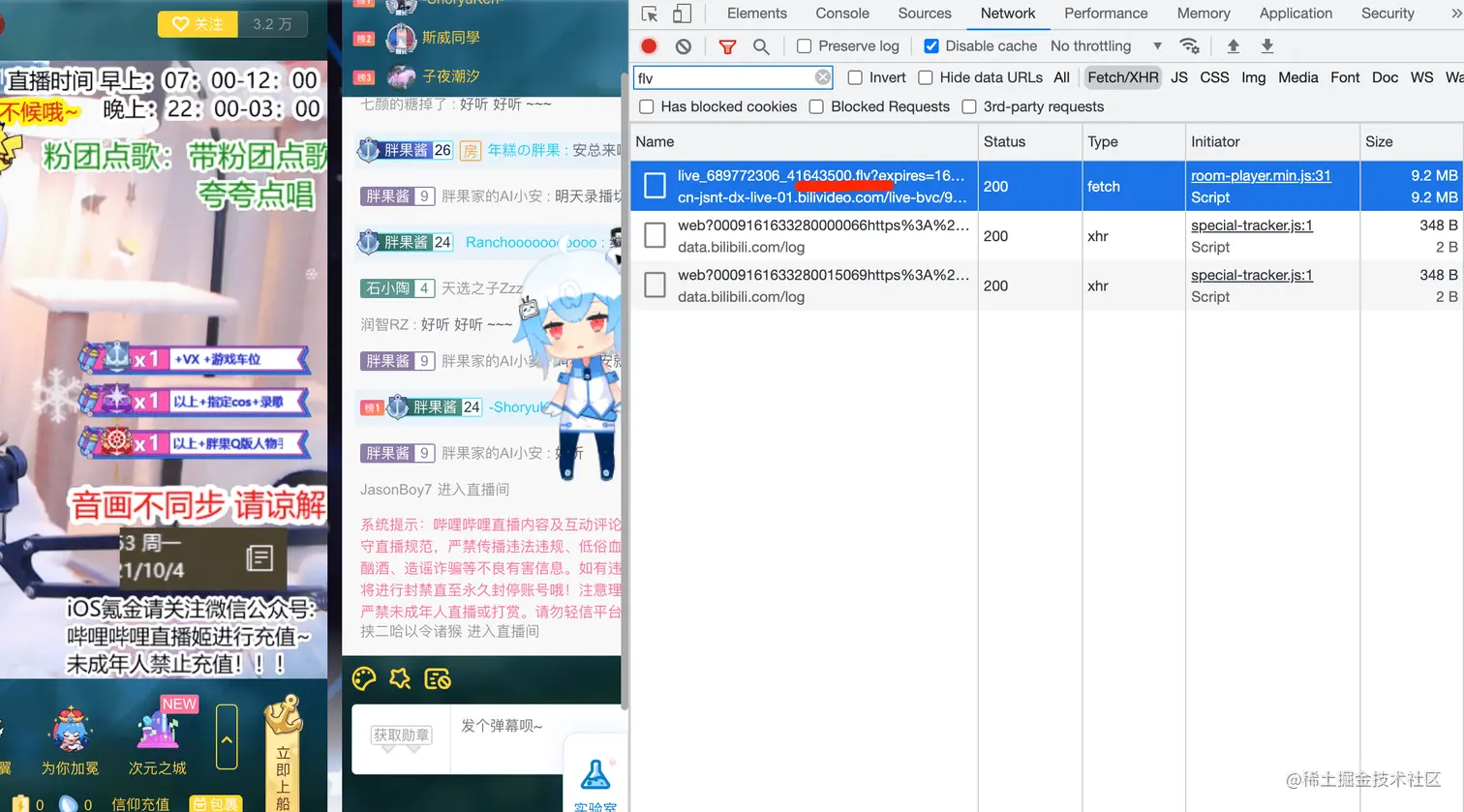Open the Console tab
1464x812 pixels.
pyautogui.click(x=842, y=14)
